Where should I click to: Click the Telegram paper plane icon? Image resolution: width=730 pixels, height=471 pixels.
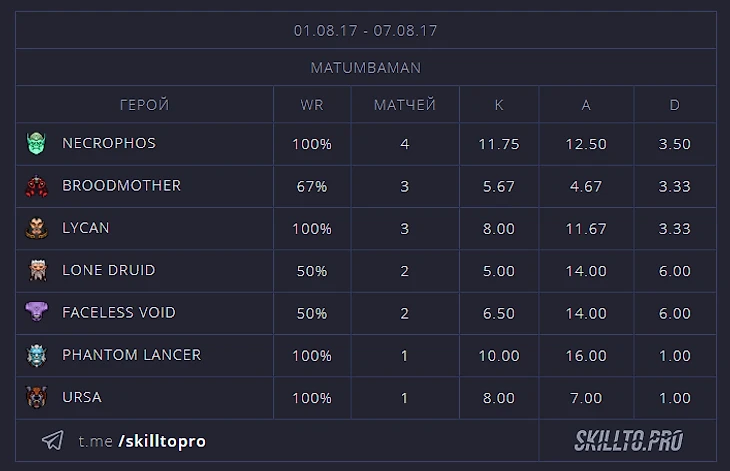[53, 440]
